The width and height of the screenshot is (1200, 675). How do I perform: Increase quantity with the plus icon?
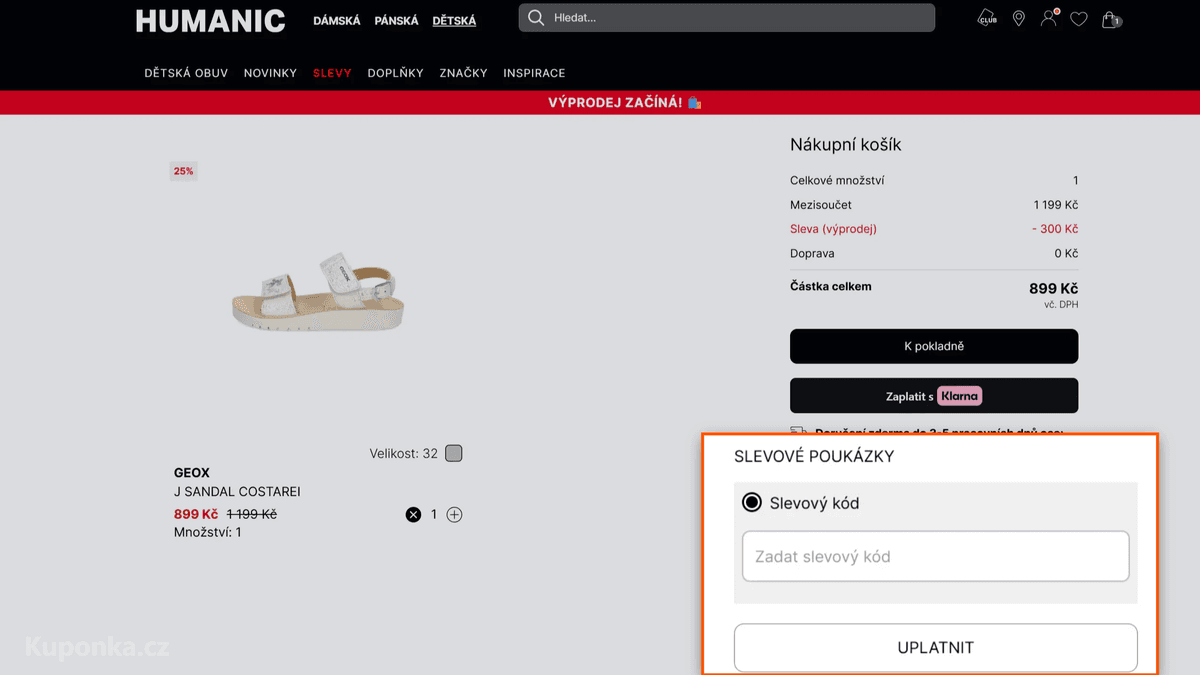click(454, 514)
